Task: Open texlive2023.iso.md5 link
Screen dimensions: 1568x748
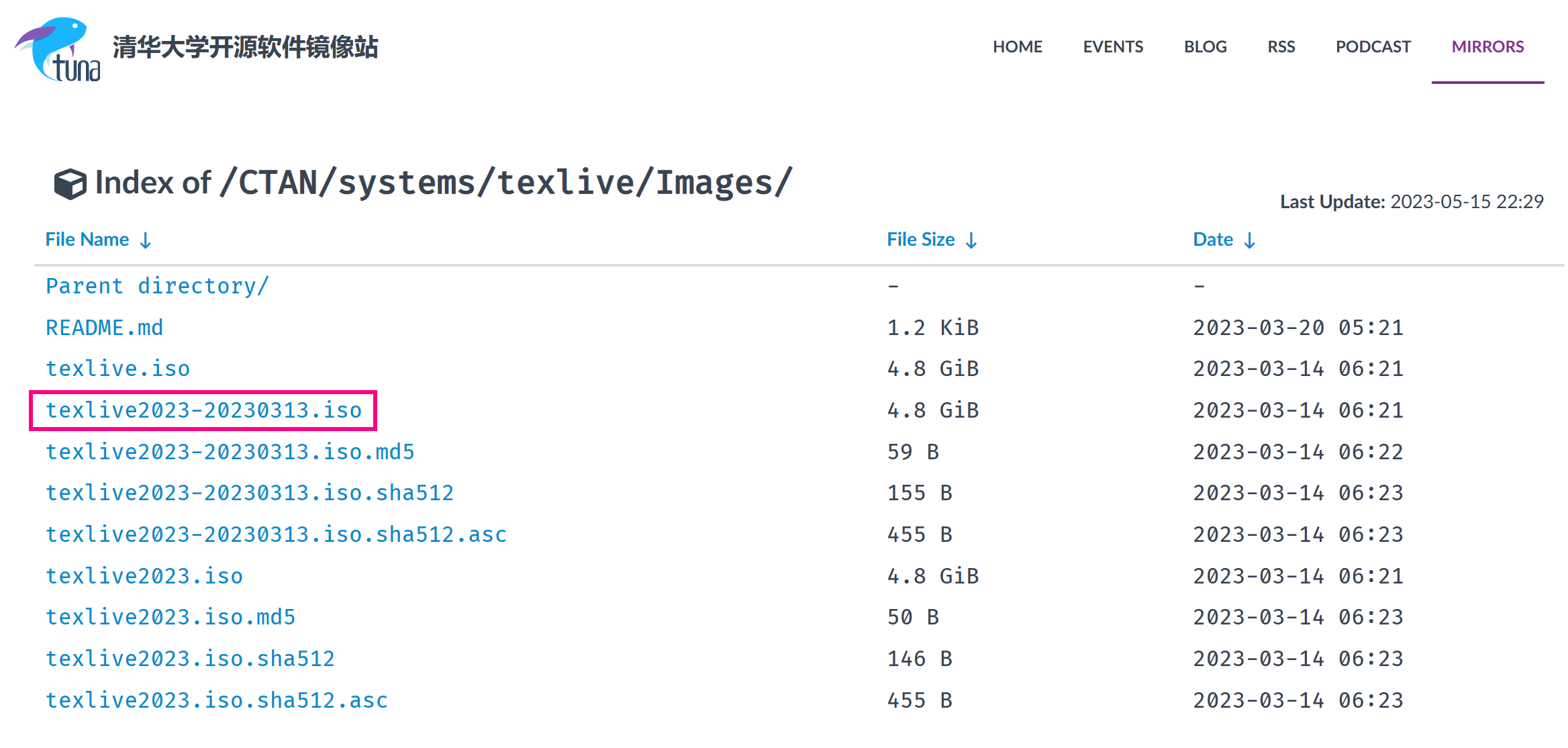Action: [170, 617]
